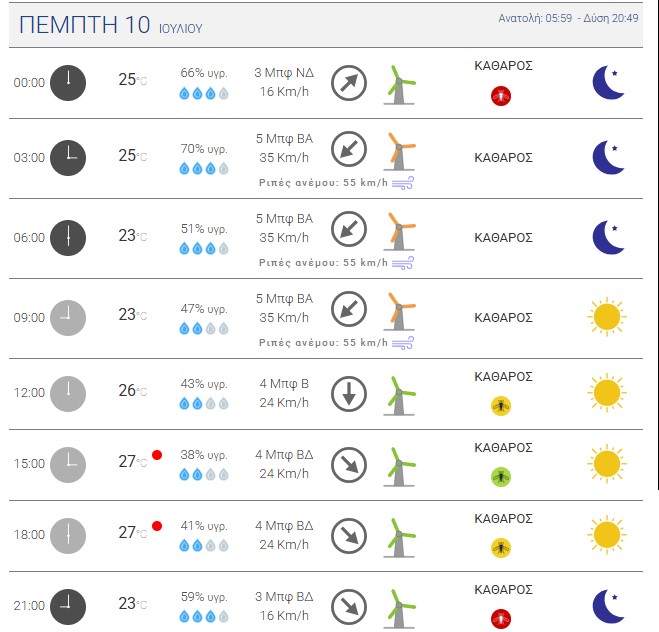Click the green windmill icon at 12:00
Image resolution: width=659 pixels, height=632 pixels.
[x=399, y=393]
